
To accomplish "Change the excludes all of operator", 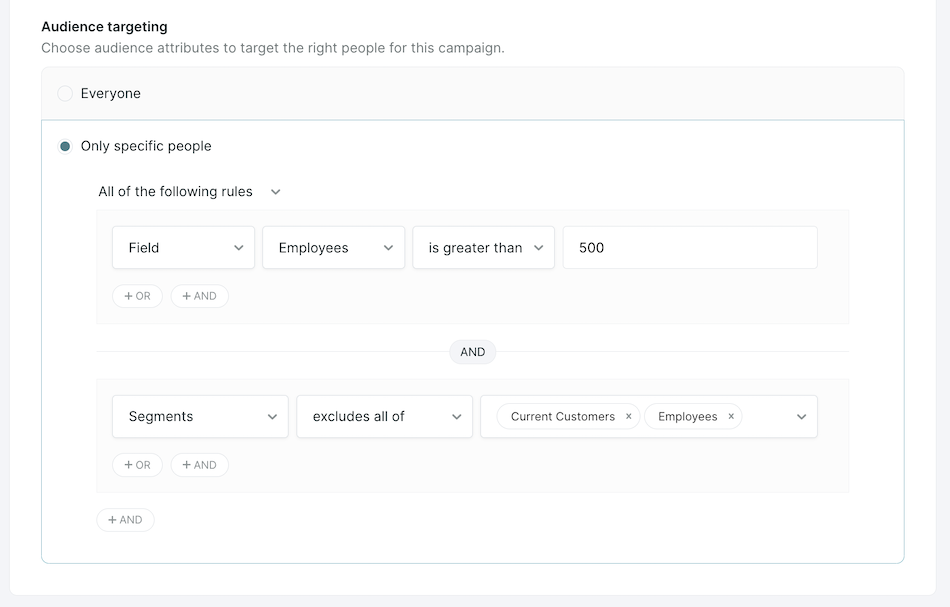I will point(384,416).
